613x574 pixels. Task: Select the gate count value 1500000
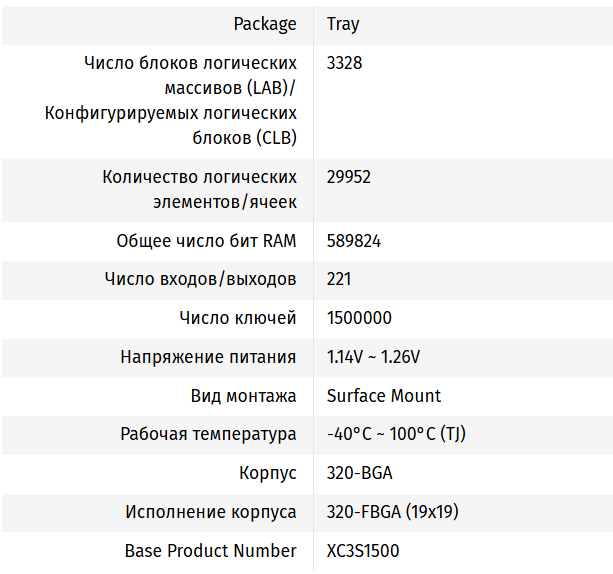click(x=359, y=318)
